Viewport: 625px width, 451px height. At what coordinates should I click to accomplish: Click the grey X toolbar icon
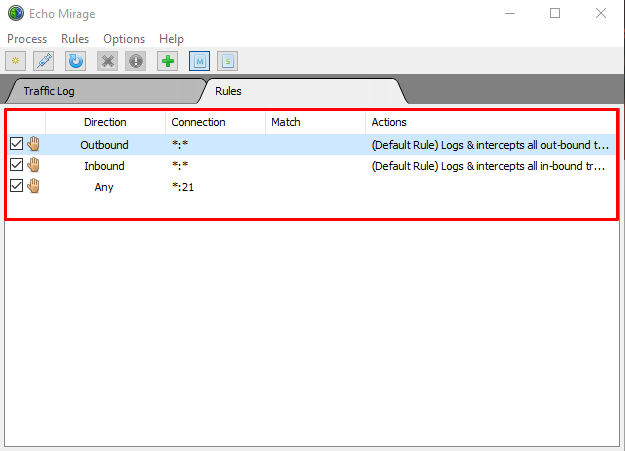tap(108, 61)
